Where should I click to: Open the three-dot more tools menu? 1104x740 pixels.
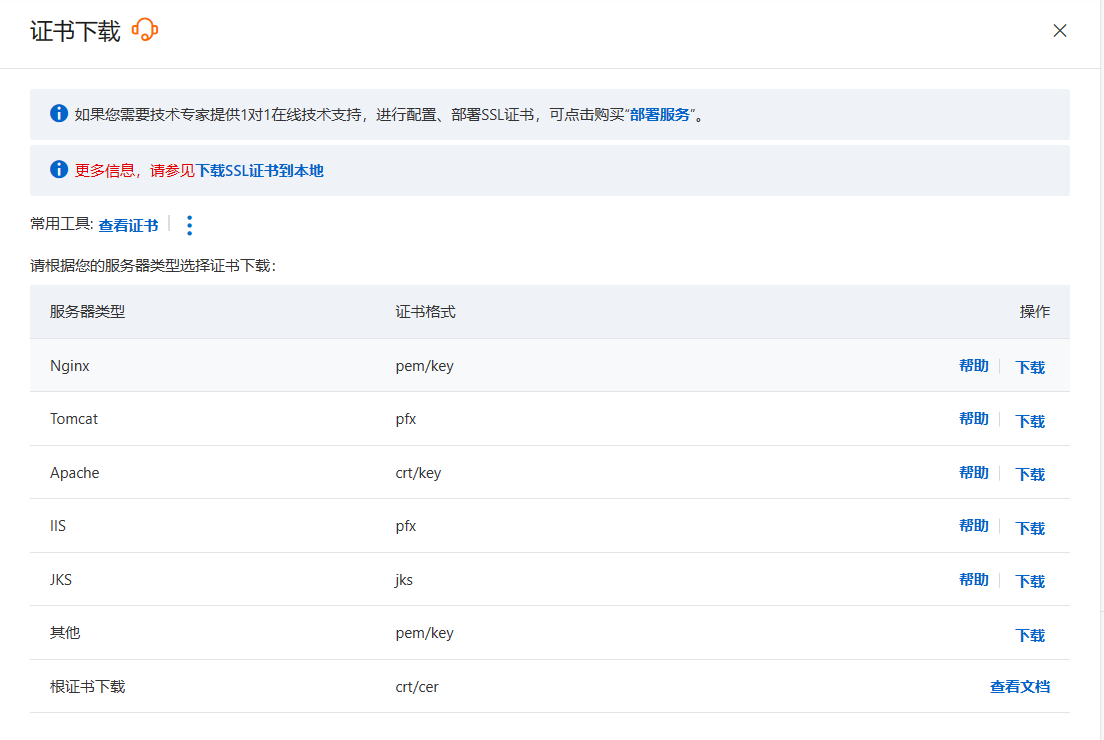(x=190, y=225)
